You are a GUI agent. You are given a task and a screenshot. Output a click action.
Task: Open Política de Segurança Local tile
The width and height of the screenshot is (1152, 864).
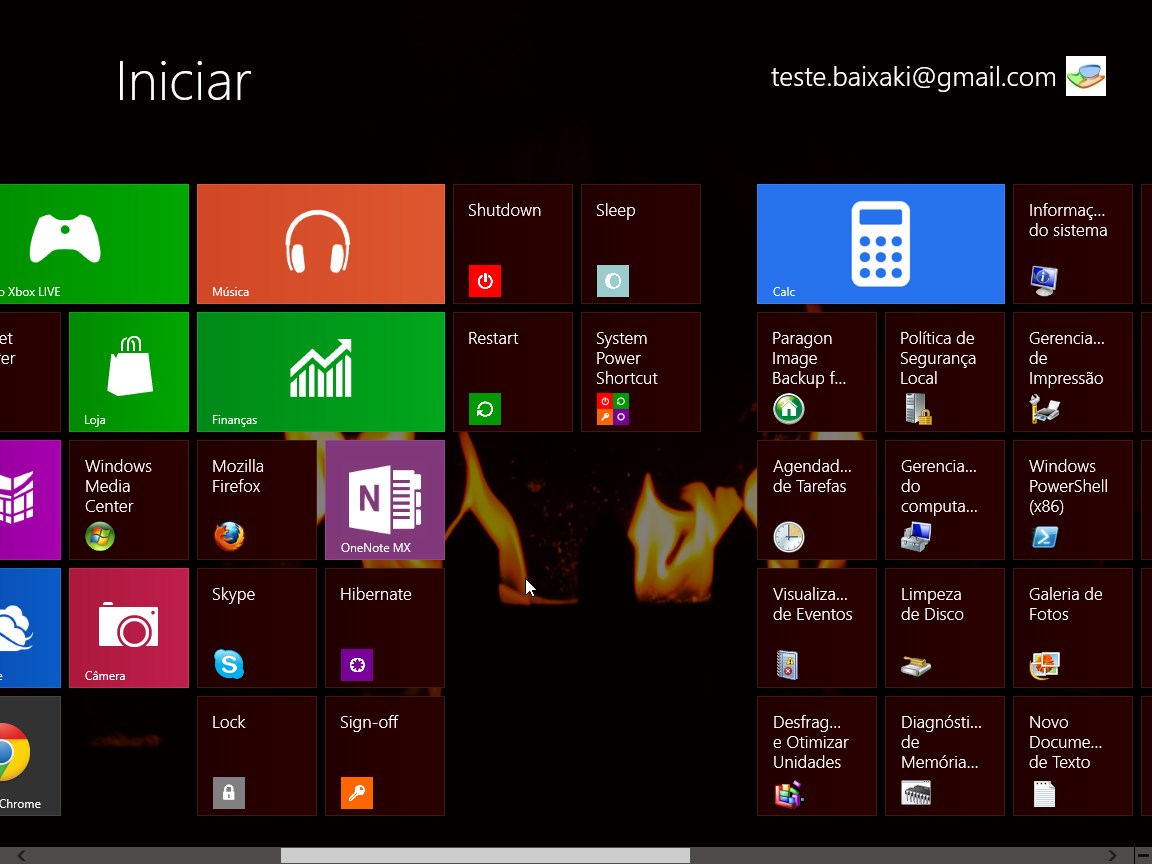(945, 372)
